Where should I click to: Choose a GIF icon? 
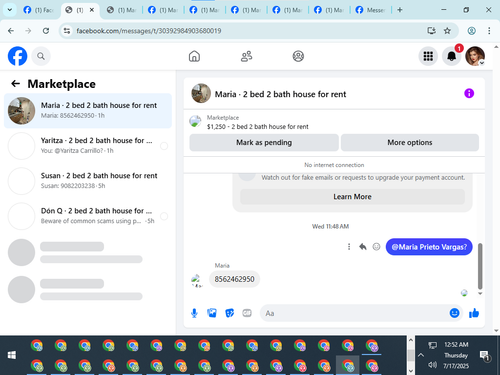(x=247, y=313)
